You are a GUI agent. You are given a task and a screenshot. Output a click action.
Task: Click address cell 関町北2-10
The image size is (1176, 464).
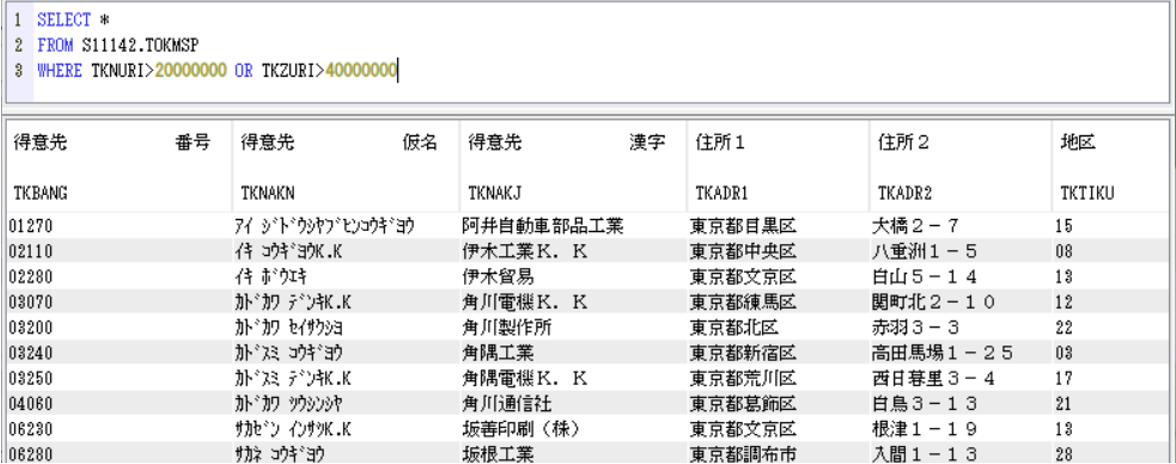coord(934,302)
